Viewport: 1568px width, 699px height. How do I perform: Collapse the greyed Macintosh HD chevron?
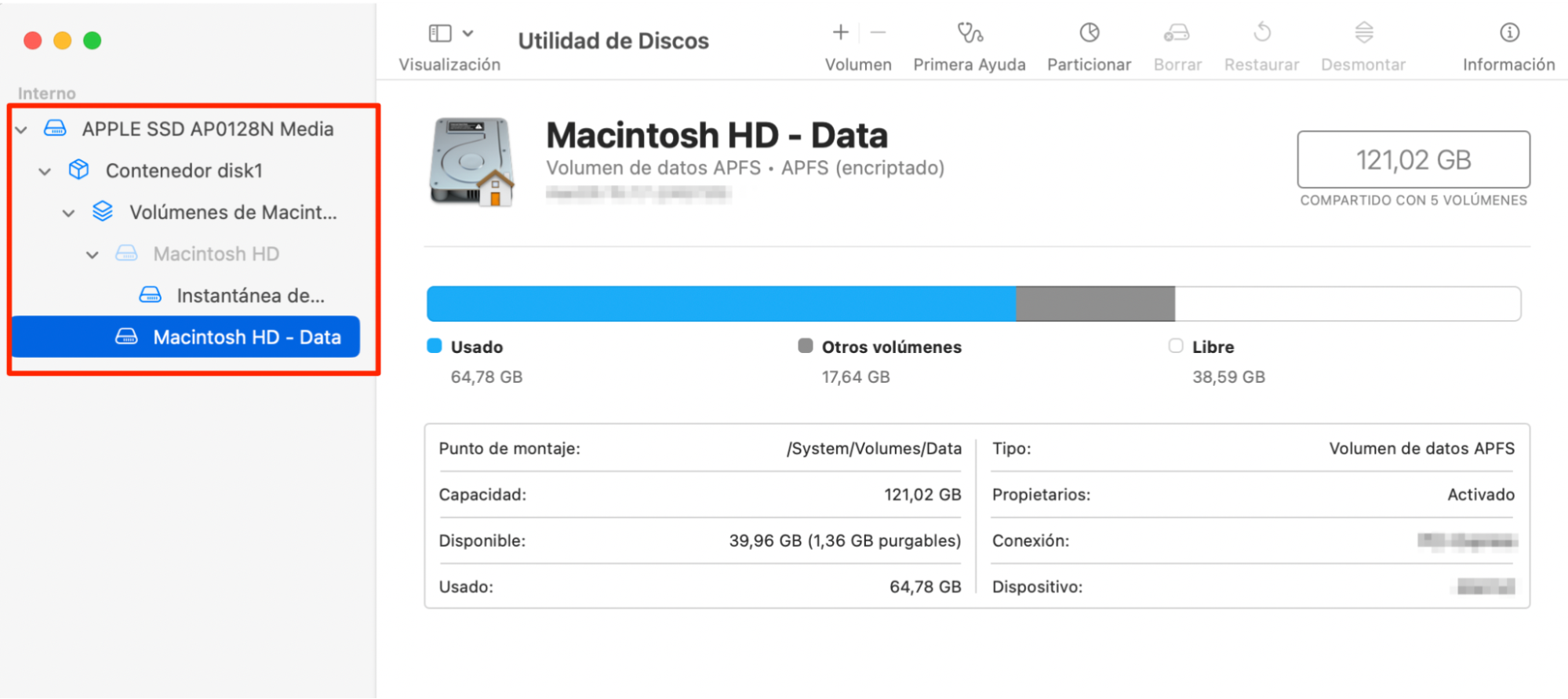click(x=92, y=254)
